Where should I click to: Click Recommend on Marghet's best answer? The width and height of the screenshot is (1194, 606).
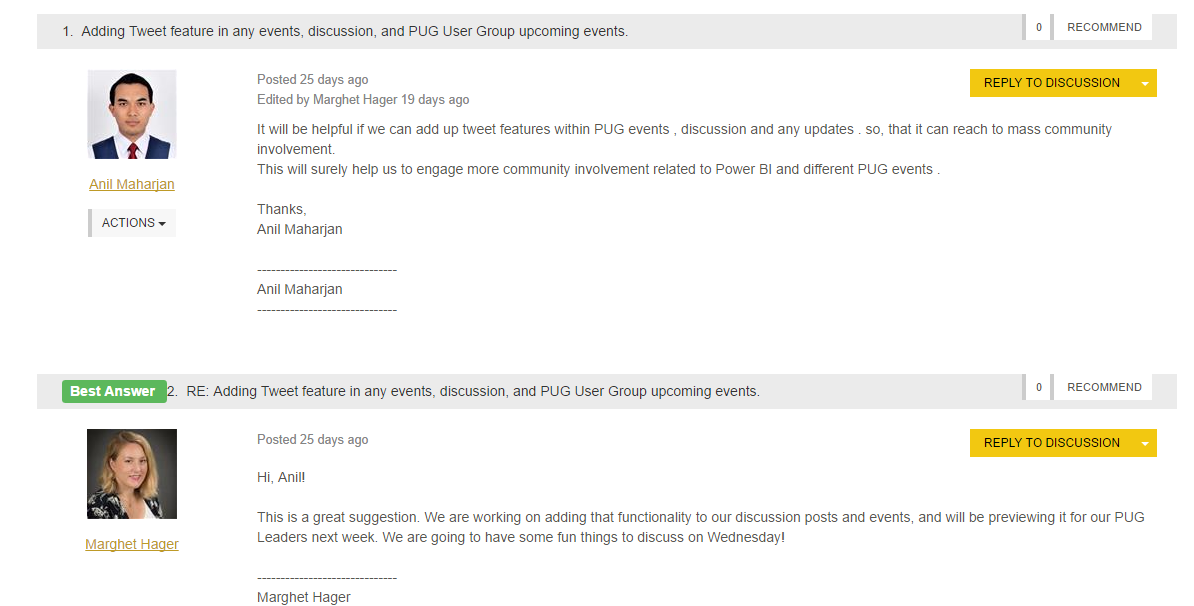pos(1103,388)
